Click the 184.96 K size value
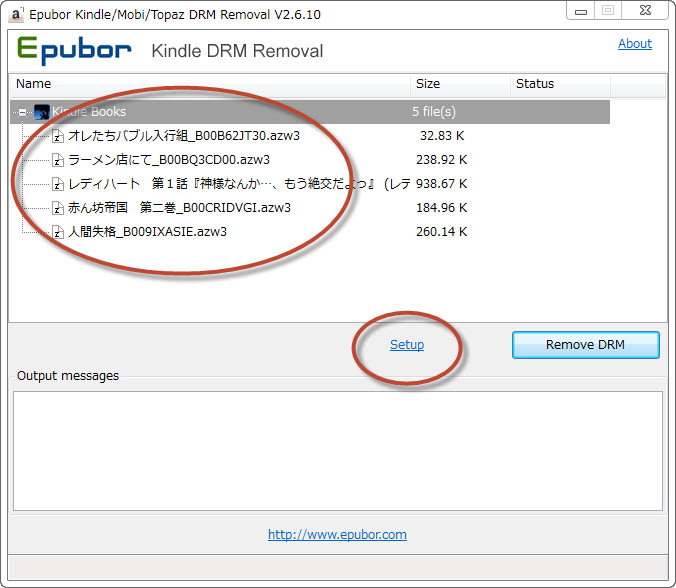The height and width of the screenshot is (588, 676). click(x=441, y=208)
